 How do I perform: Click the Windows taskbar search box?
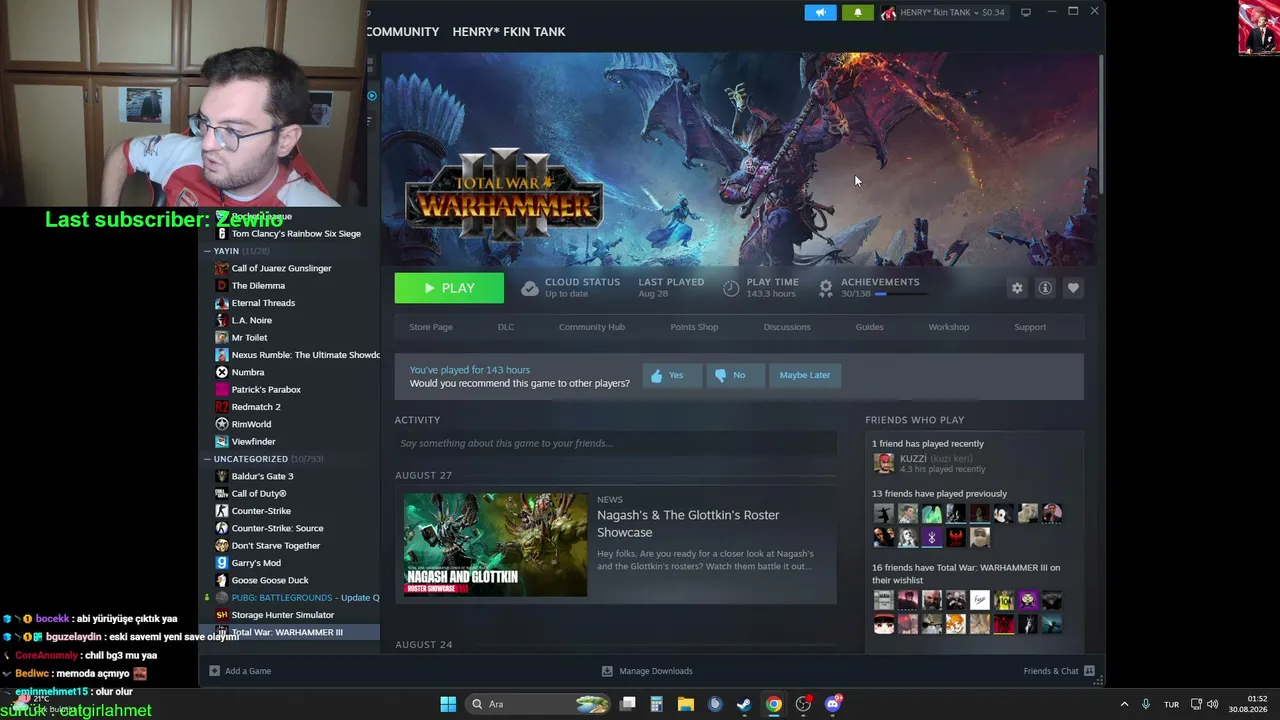click(x=537, y=704)
